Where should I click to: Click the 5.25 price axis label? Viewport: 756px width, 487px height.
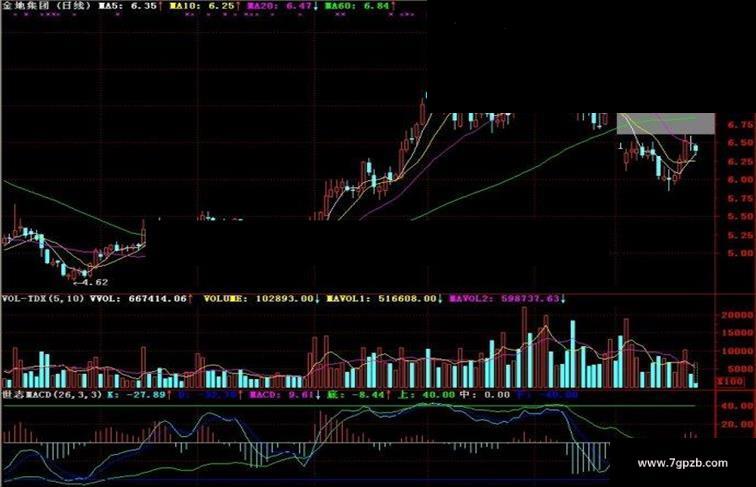coord(741,235)
